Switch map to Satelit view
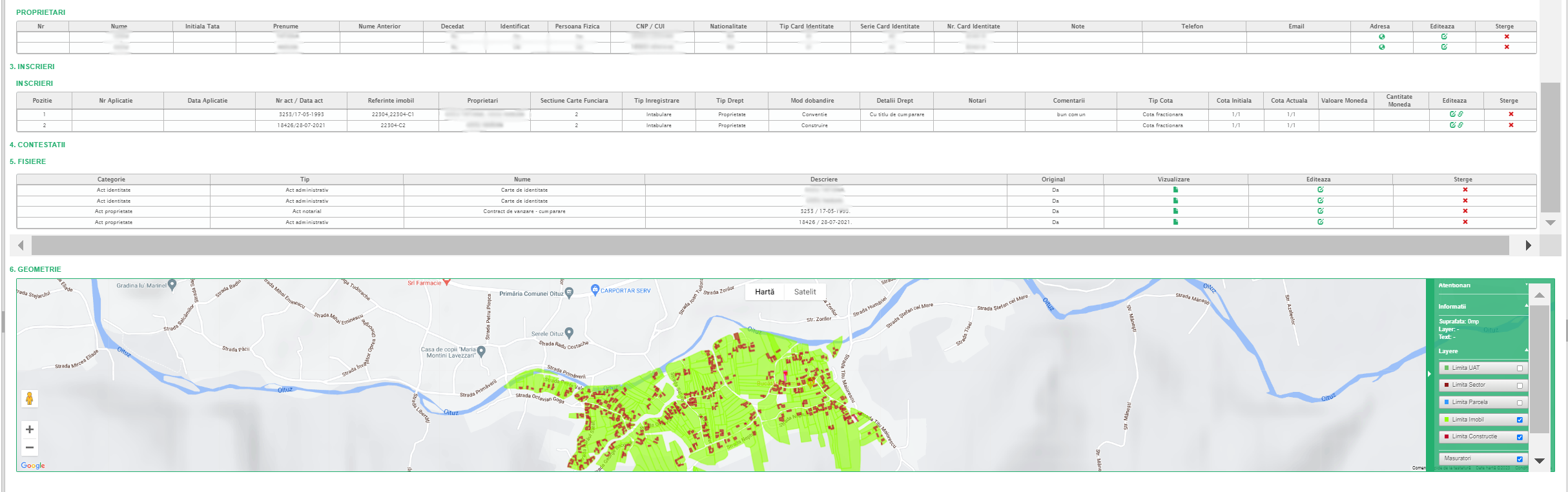The width and height of the screenshot is (1568, 492). (805, 292)
